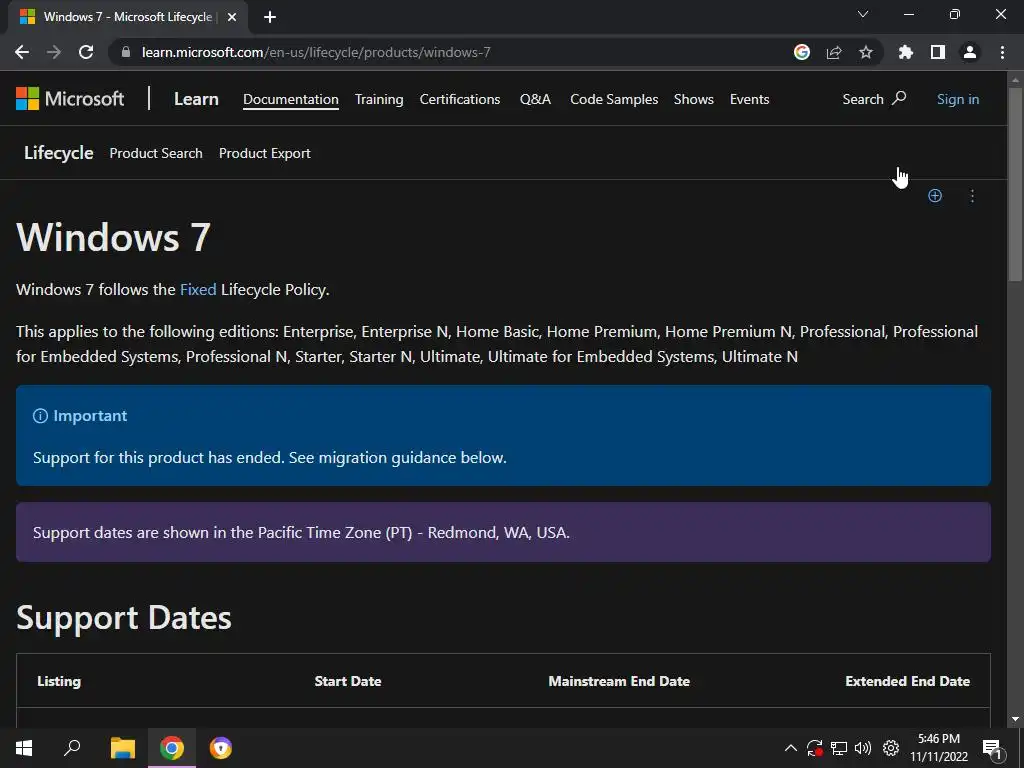Open the Certifications menu item
Image resolution: width=1024 pixels, height=768 pixels.
460,99
